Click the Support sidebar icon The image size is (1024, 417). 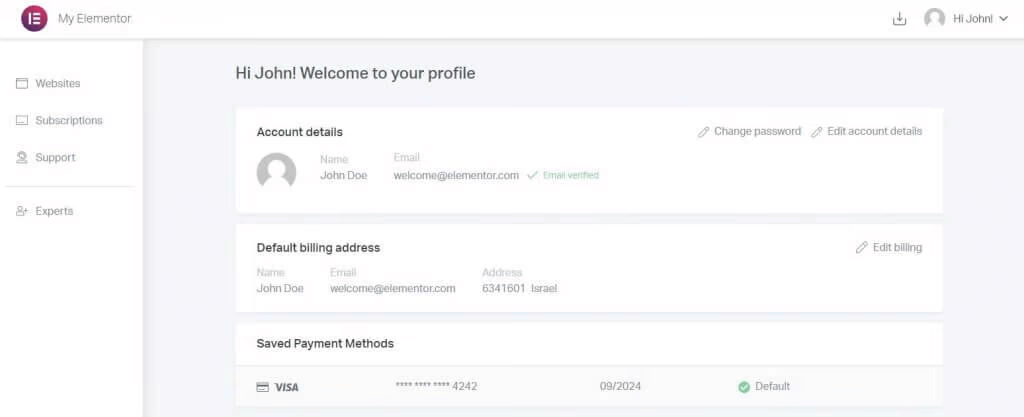22,157
